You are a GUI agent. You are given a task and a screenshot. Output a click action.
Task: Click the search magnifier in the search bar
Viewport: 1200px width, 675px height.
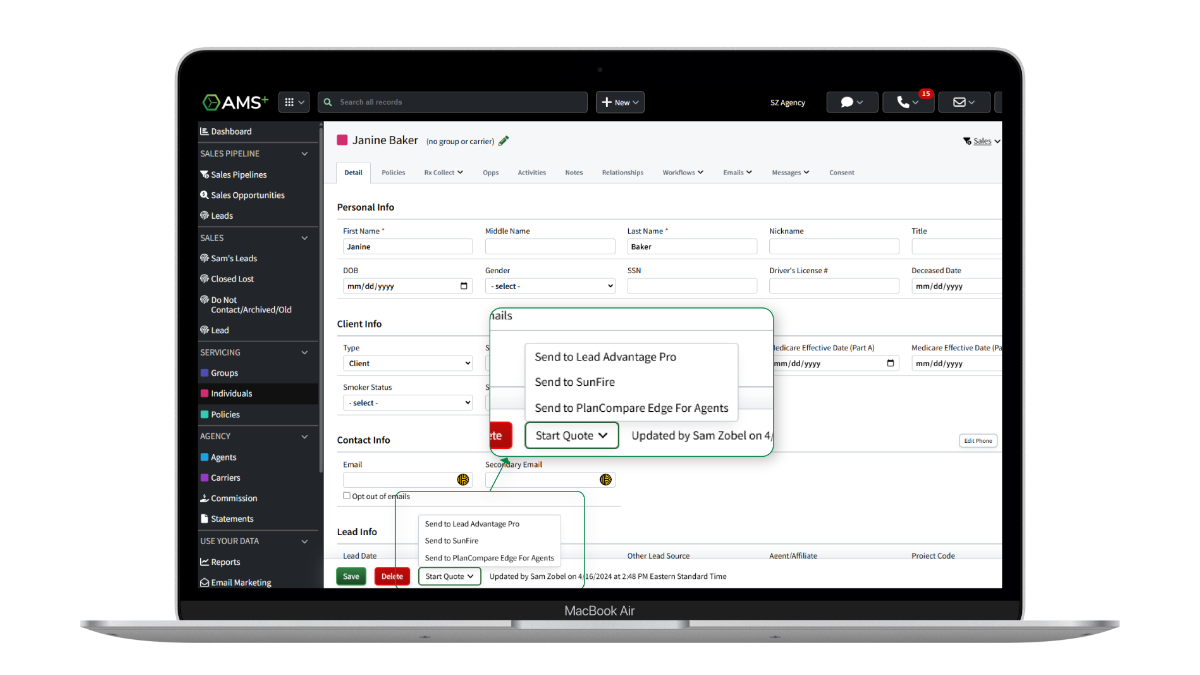pyautogui.click(x=328, y=101)
